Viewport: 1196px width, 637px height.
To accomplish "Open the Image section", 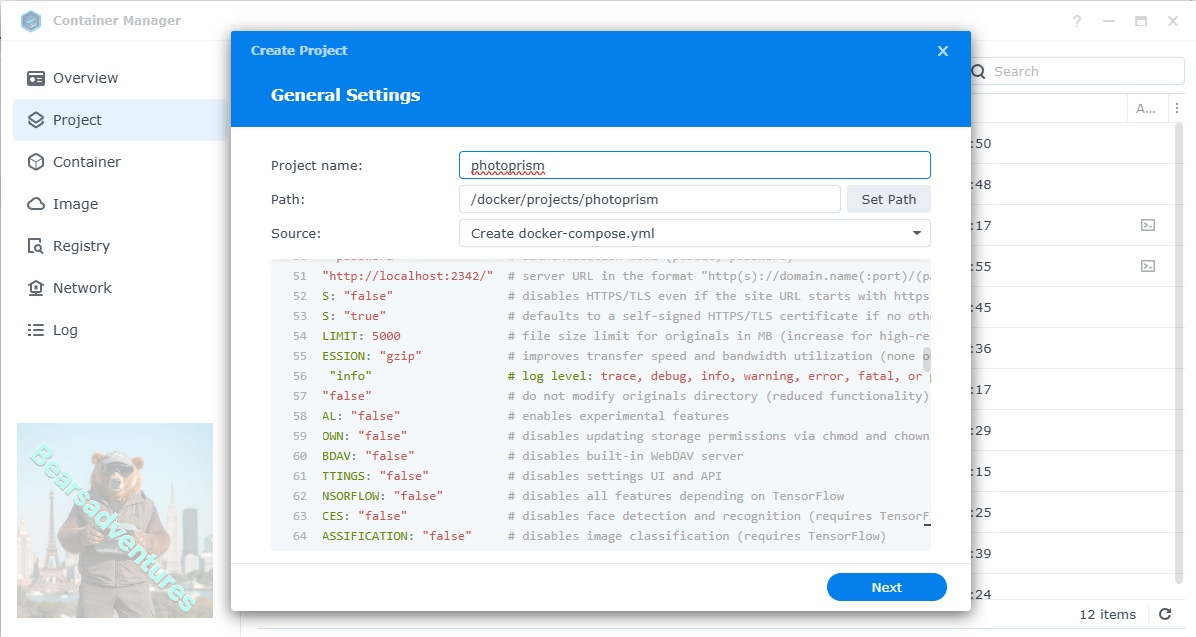I will [75, 204].
